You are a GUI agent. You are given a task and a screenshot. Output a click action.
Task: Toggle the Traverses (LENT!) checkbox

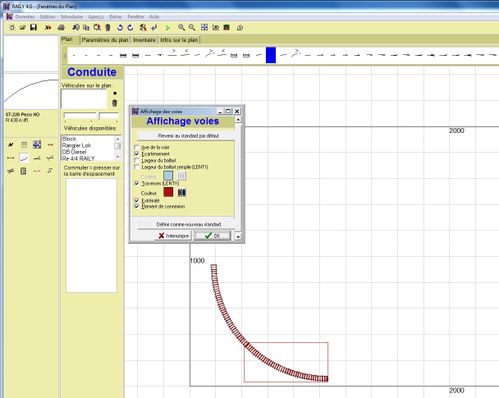coord(137,183)
